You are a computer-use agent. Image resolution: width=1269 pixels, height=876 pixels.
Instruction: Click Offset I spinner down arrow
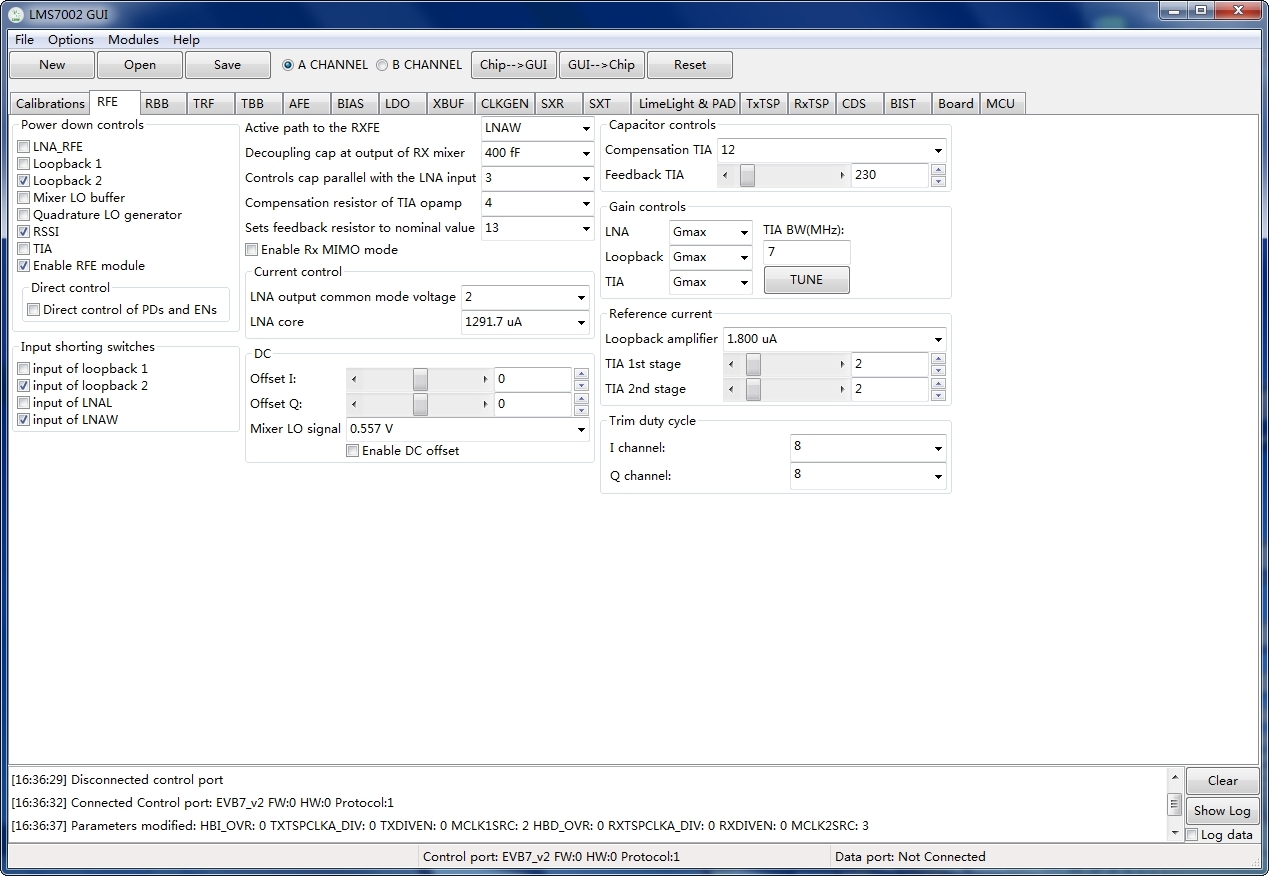pos(581,386)
